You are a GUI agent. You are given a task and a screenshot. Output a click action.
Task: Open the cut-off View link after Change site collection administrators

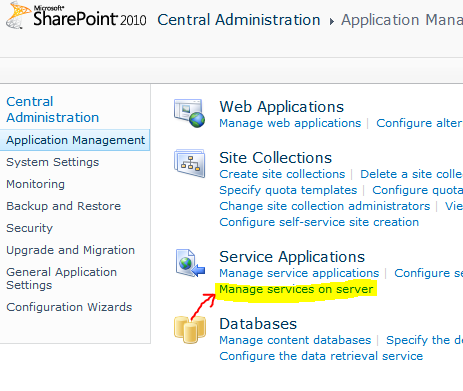coord(454,206)
